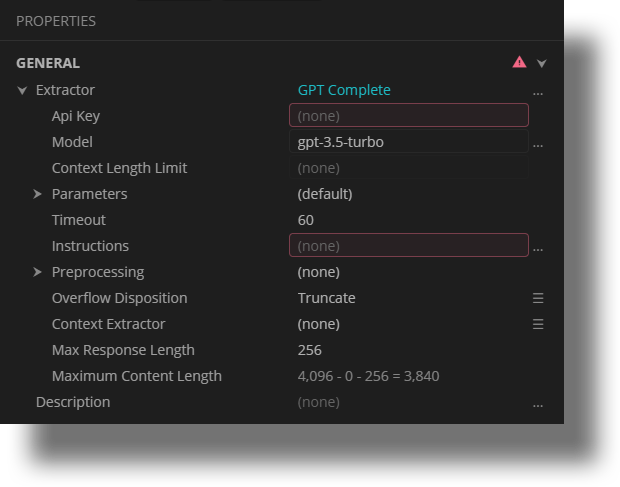Click the GPT Complete extractor link
The width and height of the screenshot is (620, 487).
tap(344, 90)
